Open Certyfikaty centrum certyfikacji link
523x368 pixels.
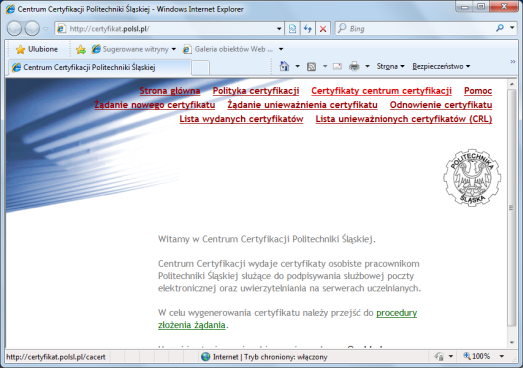381,91
